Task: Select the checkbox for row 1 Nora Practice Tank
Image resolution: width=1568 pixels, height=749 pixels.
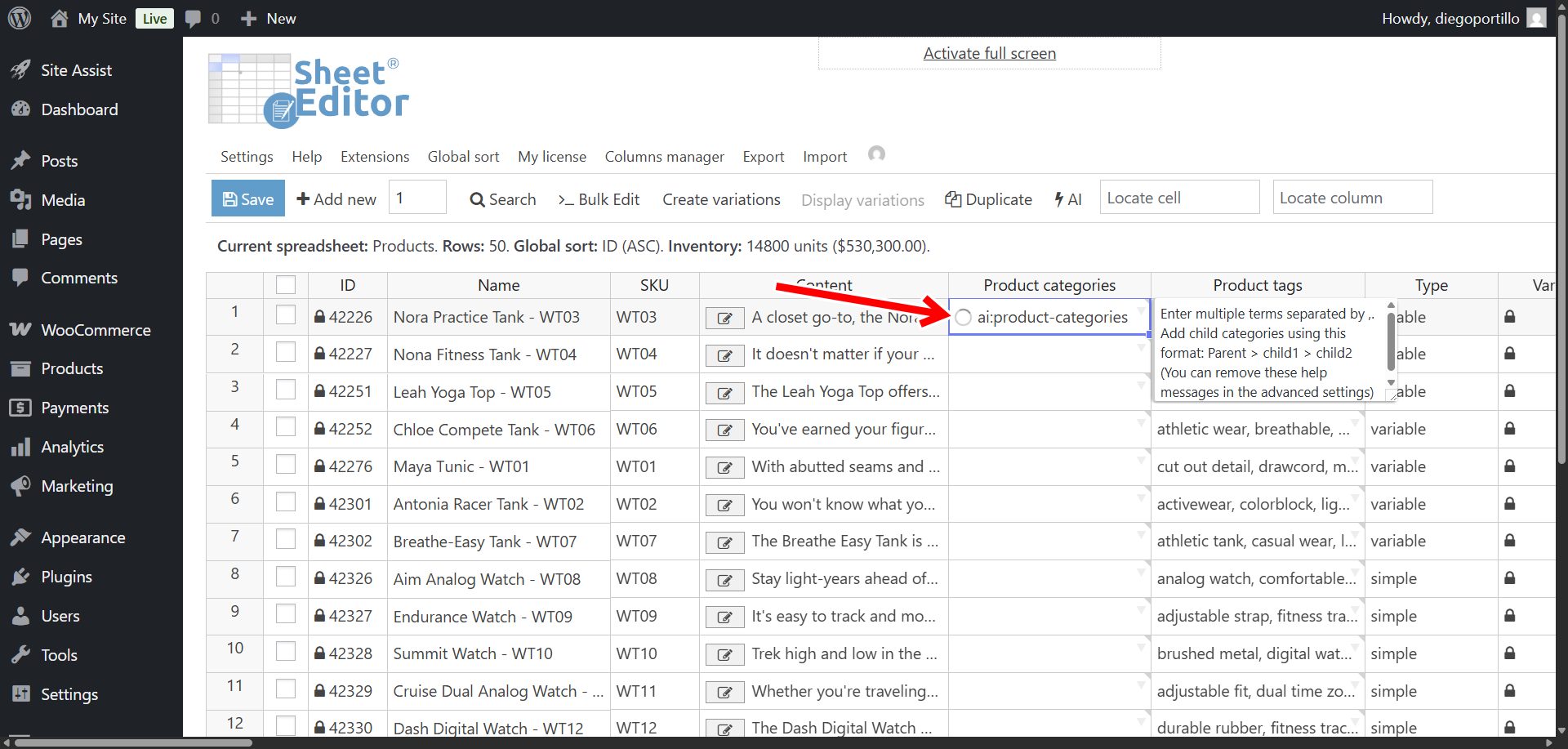Action: [286, 315]
